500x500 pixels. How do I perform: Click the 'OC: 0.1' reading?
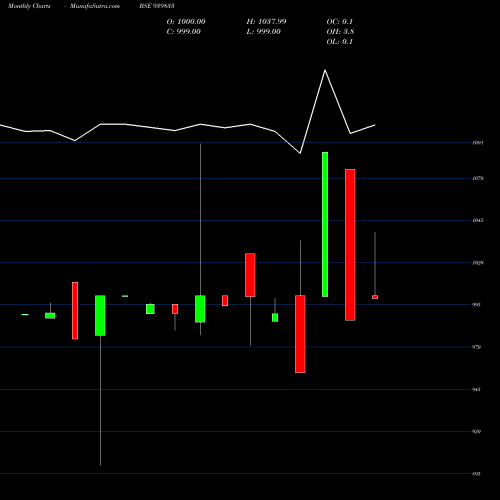click(340, 22)
